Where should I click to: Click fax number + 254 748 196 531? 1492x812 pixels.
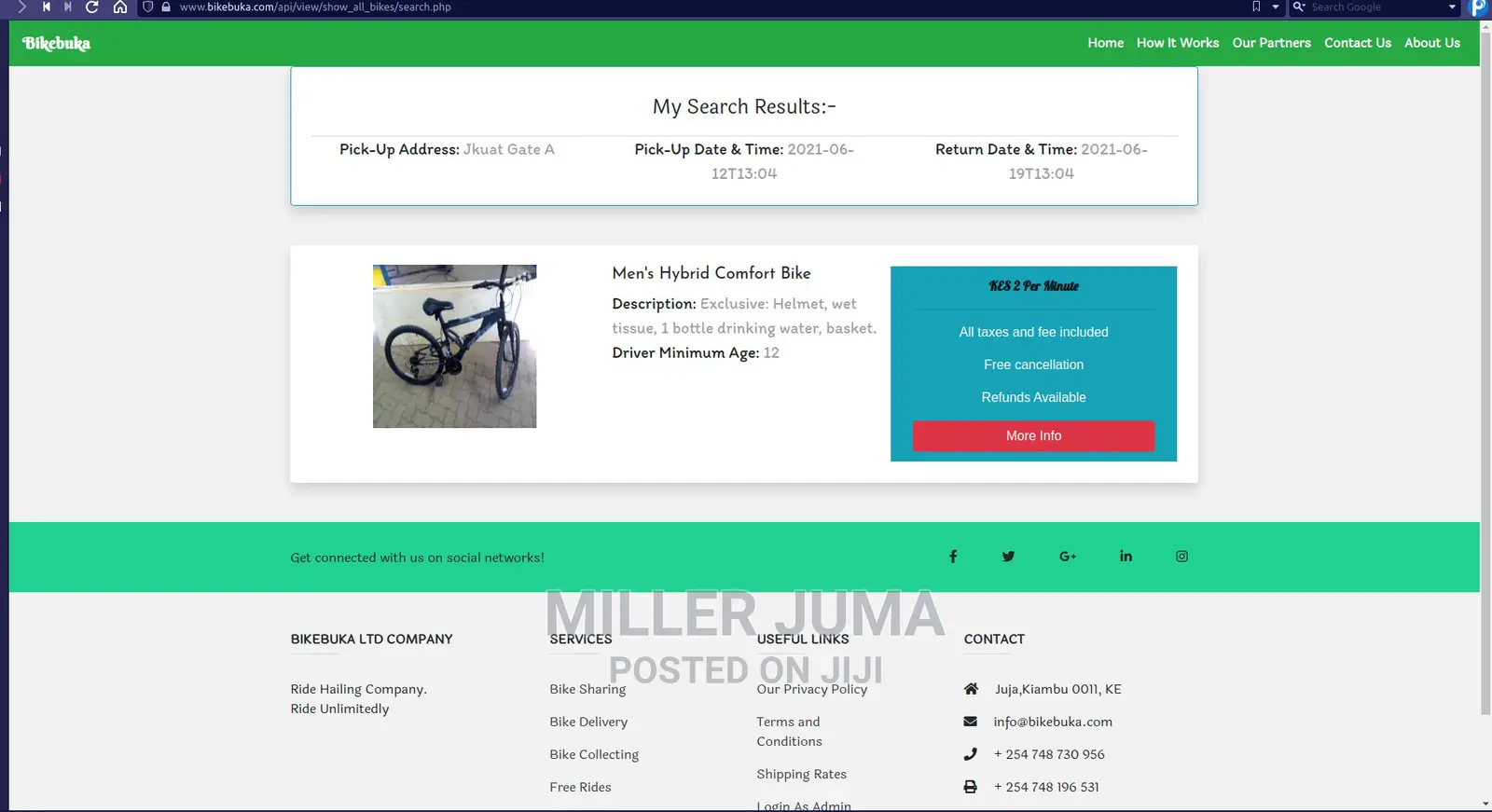1046,787
